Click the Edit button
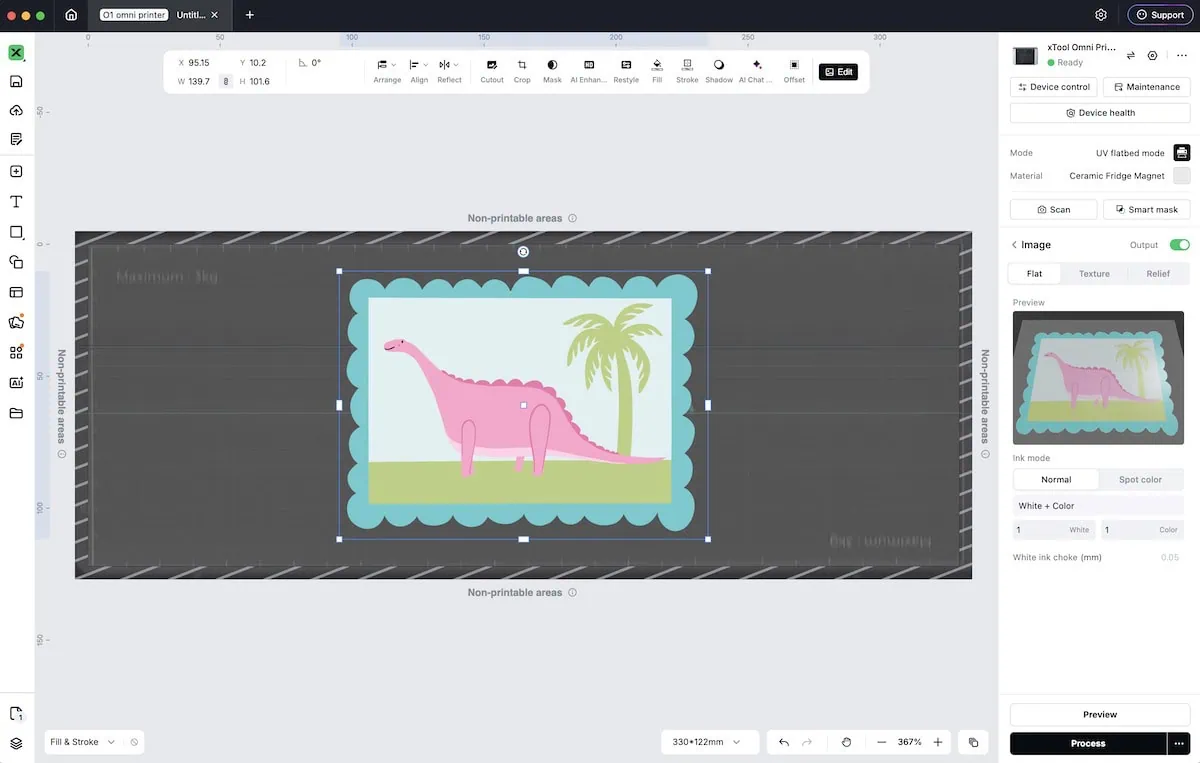Viewport: 1200px width, 763px height. [x=838, y=72]
